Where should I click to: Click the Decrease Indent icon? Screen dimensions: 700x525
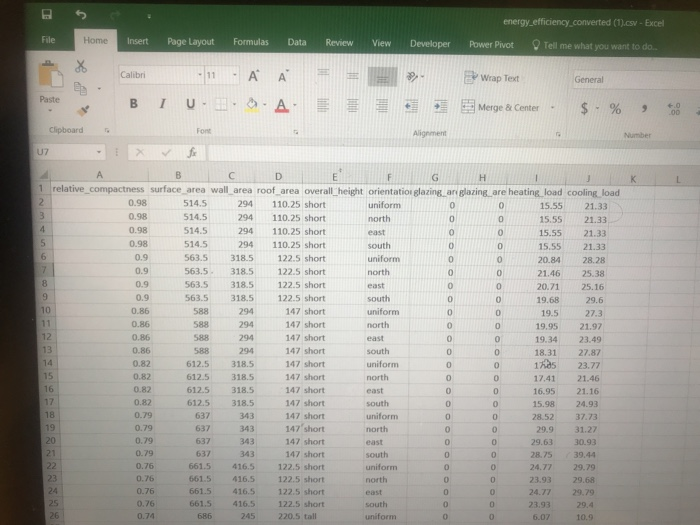click(x=411, y=106)
